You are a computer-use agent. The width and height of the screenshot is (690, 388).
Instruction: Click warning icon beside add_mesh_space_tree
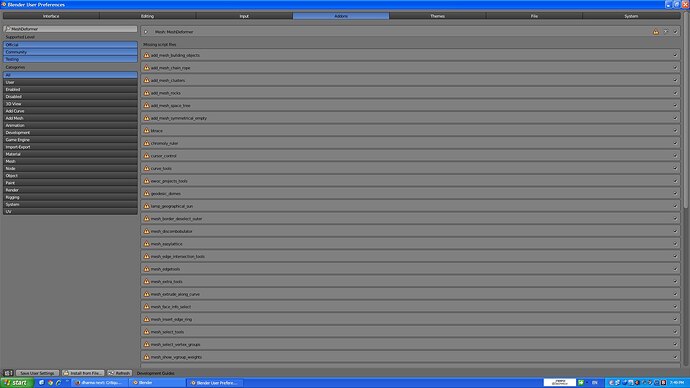tap(147, 106)
